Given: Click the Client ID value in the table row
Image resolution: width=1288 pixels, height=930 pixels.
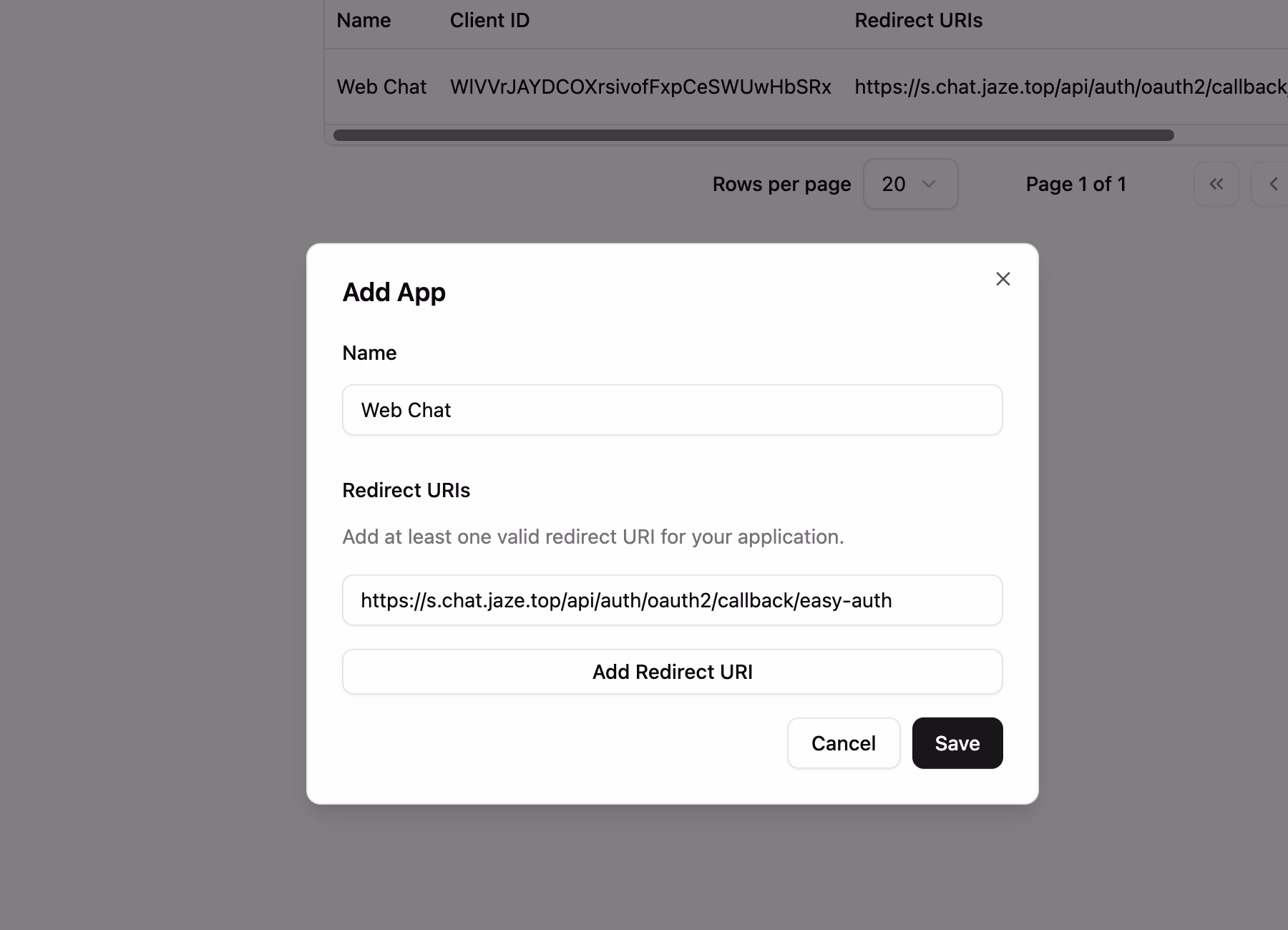Looking at the screenshot, I should click(x=640, y=87).
